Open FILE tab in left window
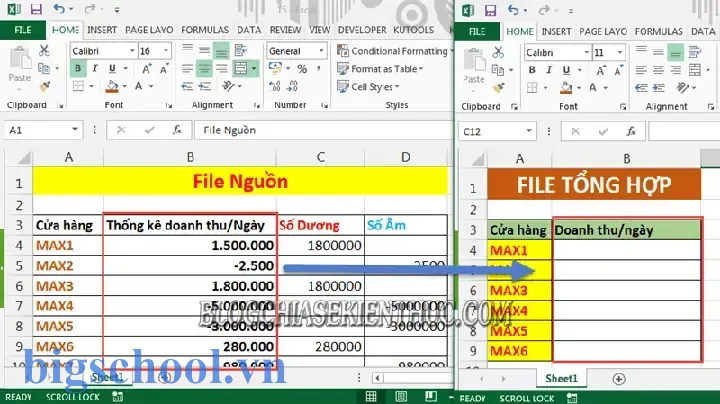Image resolution: width=720 pixels, height=404 pixels. tap(22, 30)
